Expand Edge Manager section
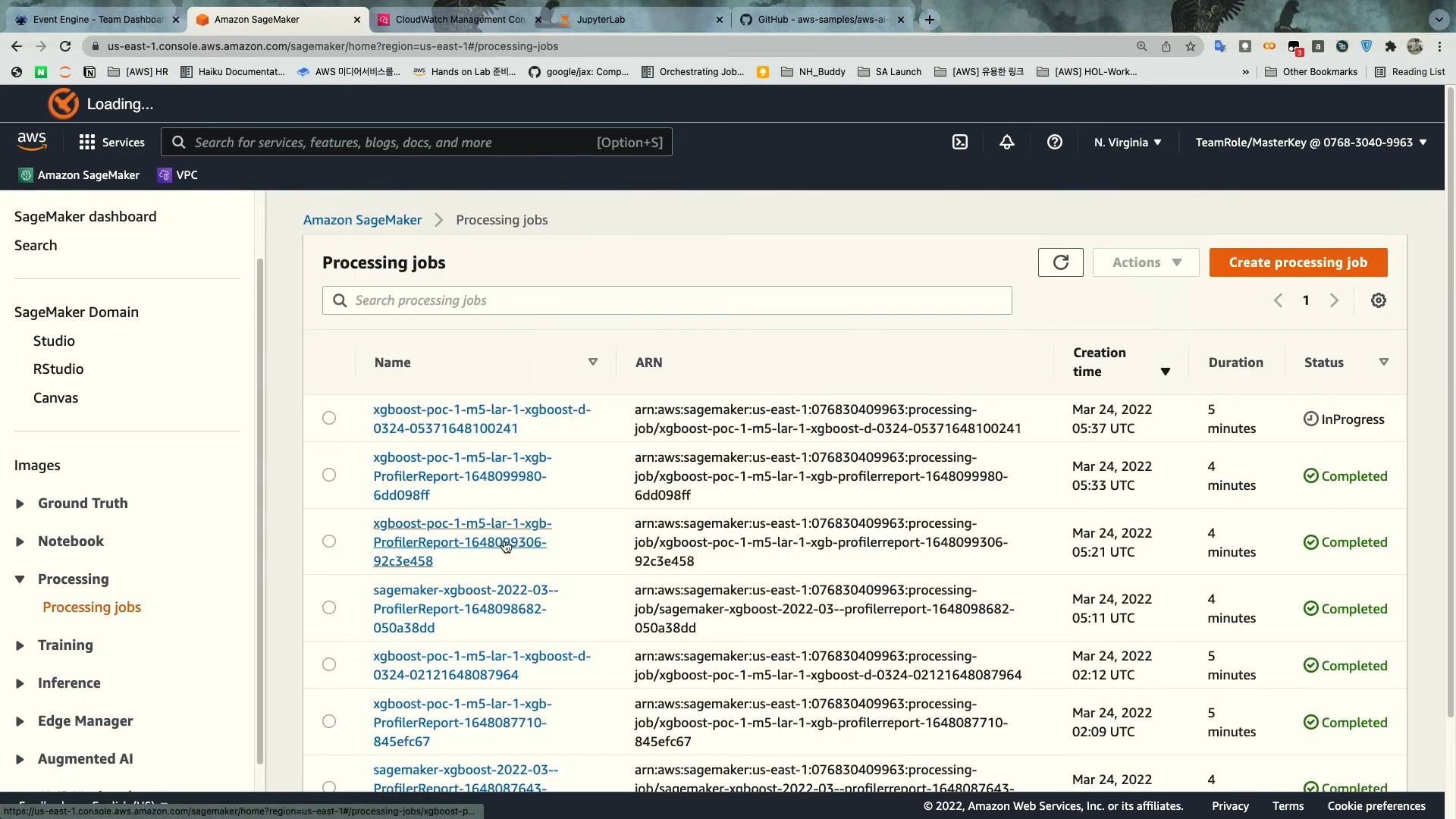Viewport: 1456px width, 819px height. click(20, 721)
